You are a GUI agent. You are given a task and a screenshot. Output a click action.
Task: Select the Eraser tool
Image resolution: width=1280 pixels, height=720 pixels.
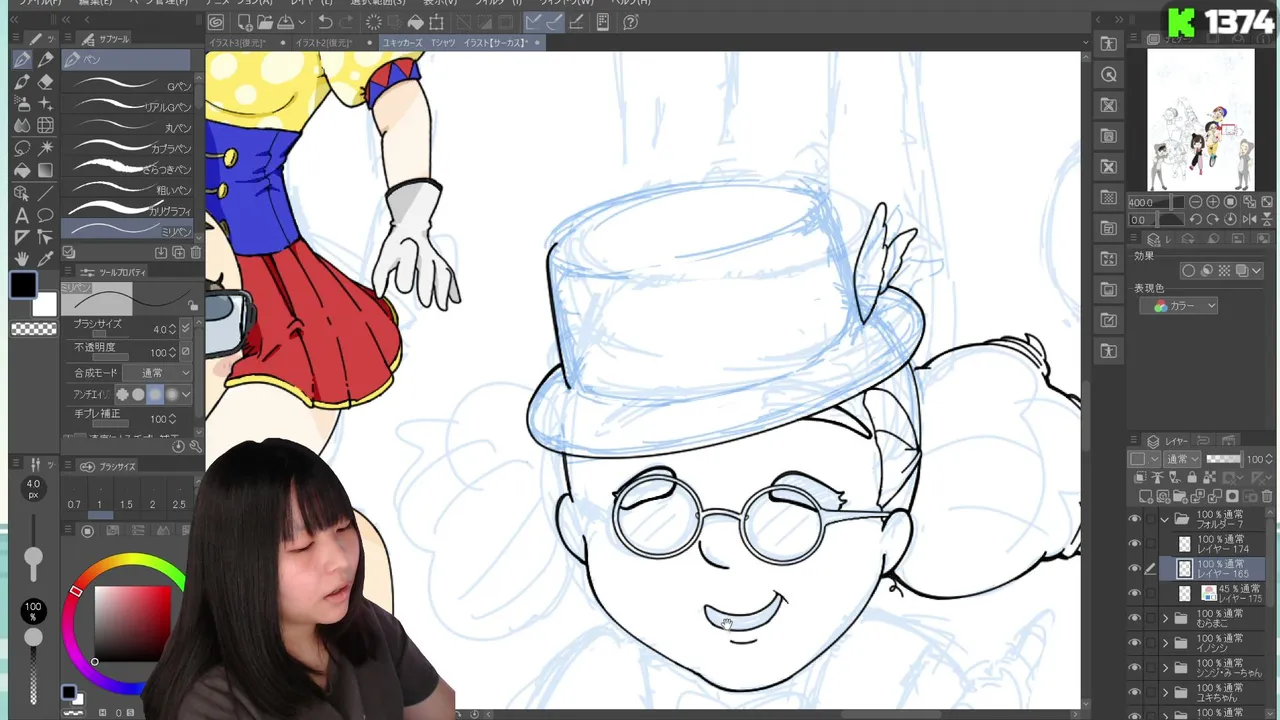pyautogui.click(x=45, y=82)
